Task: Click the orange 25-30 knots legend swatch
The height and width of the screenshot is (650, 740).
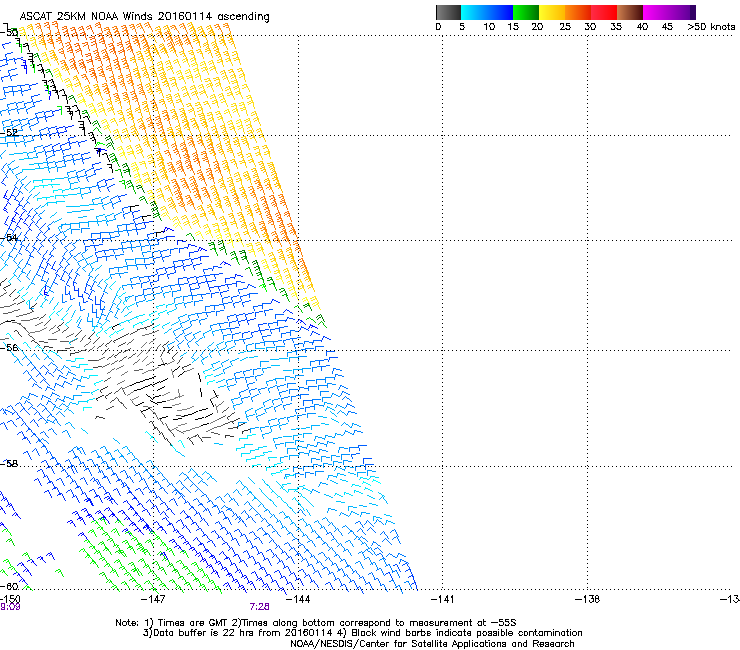Action: pyautogui.click(x=578, y=12)
